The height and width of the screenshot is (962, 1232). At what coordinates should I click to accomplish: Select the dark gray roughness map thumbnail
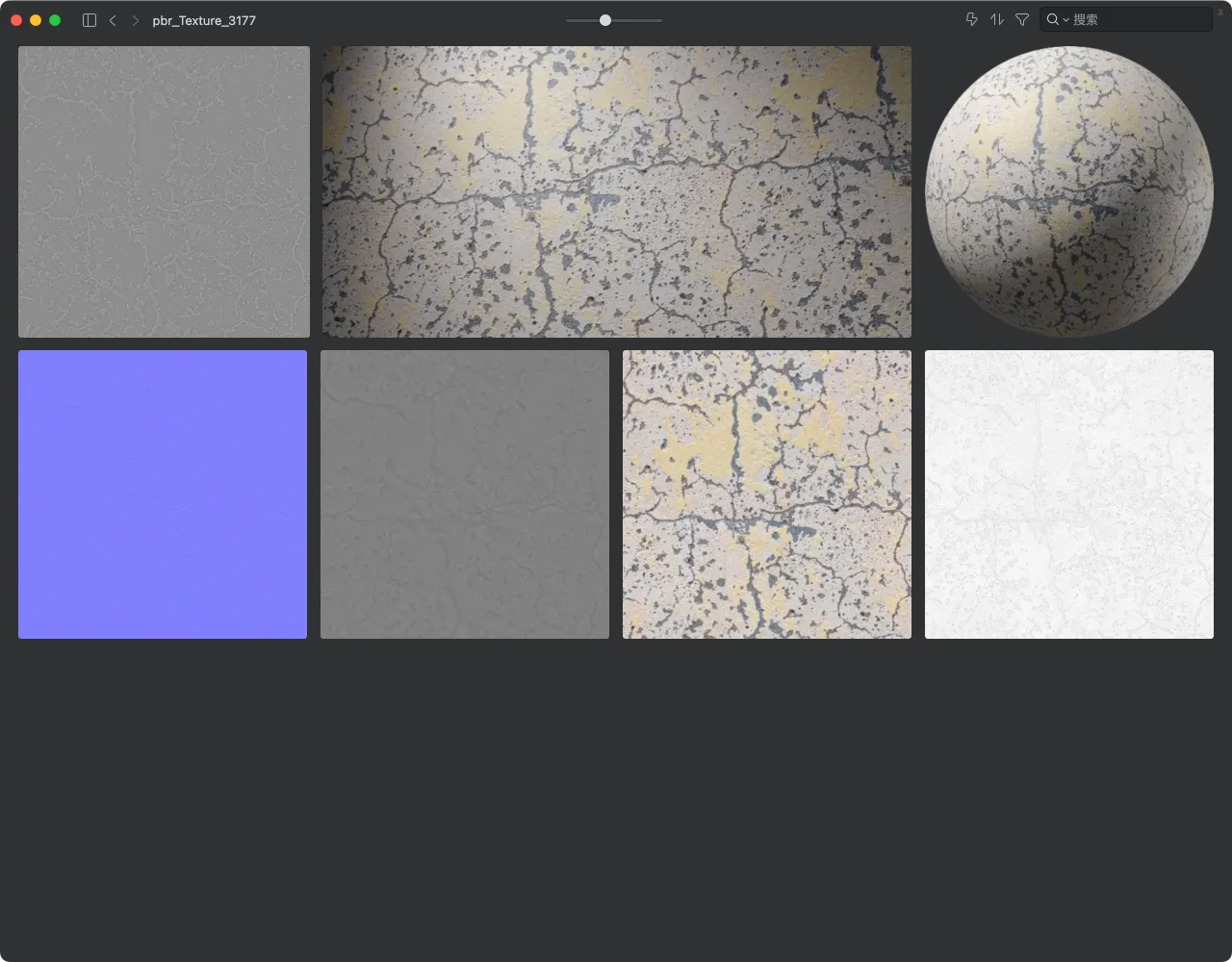click(x=465, y=494)
